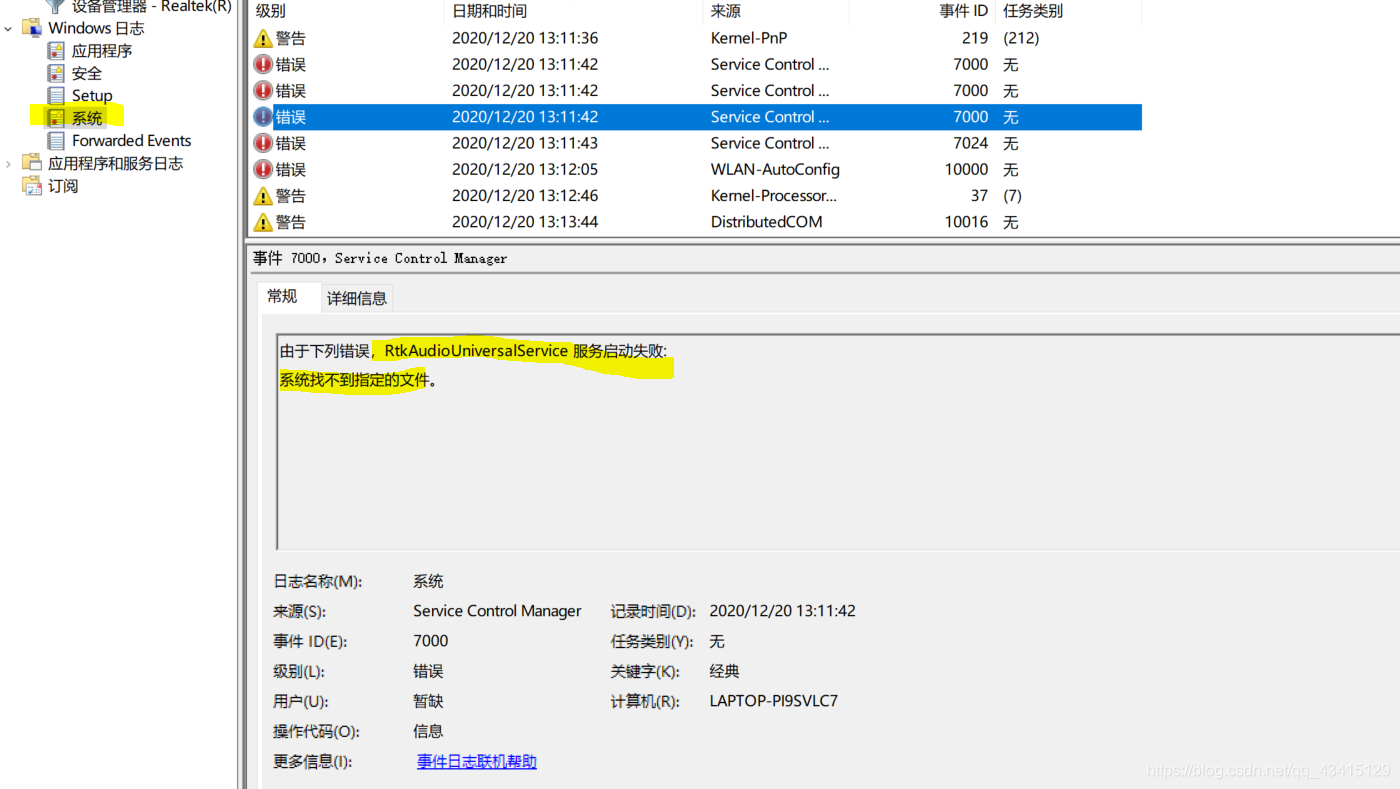Open the 事件日志联机帮助 link
Screen dimensions: 1400x789
point(477,761)
